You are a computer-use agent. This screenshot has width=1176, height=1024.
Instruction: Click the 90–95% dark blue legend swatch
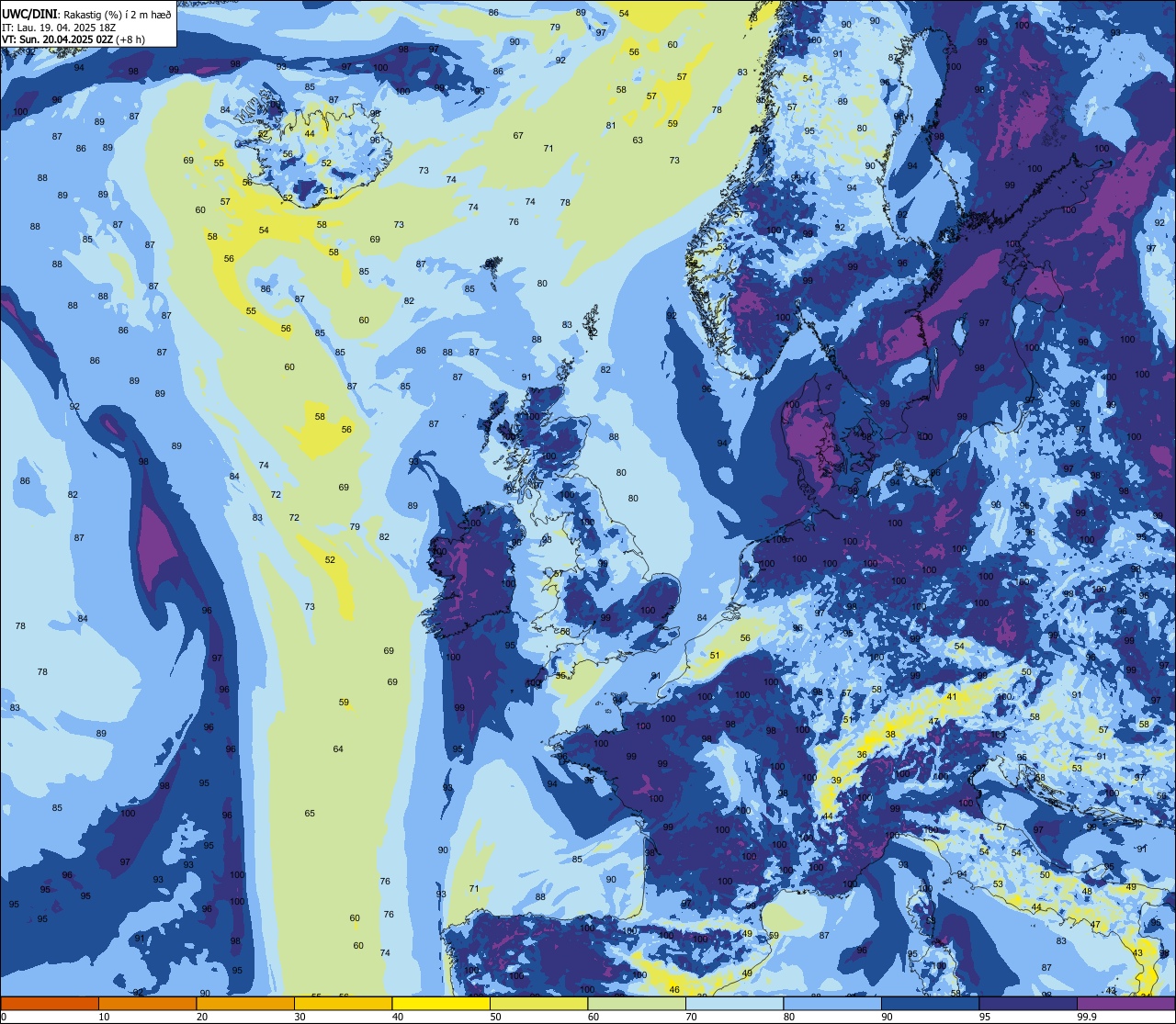point(930,1003)
